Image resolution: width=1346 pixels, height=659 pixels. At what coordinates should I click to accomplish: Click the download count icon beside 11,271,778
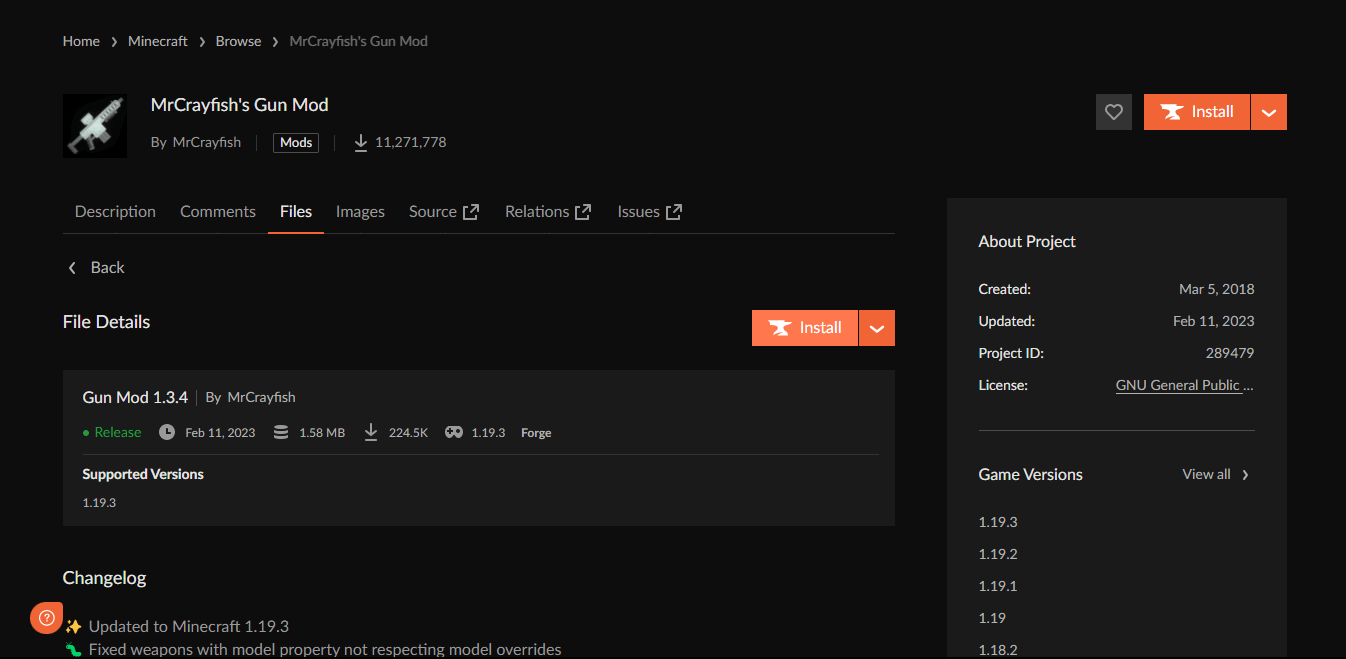click(x=361, y=142)
